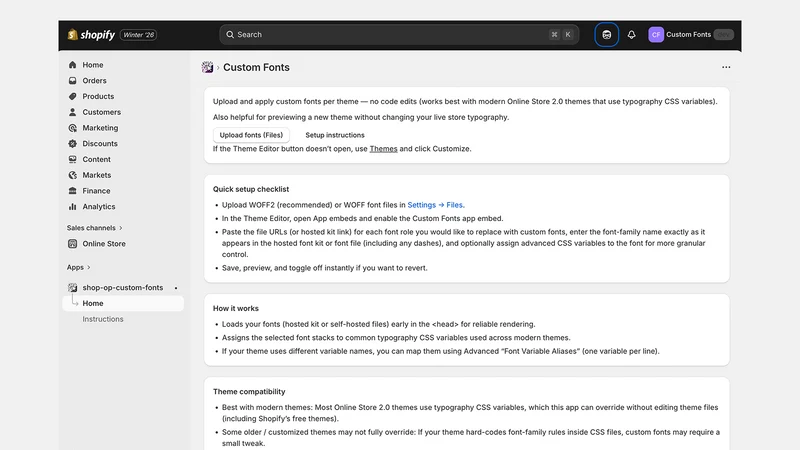Click the Markets globe icon
Screen dimensions: 800x450
(72, 175)
